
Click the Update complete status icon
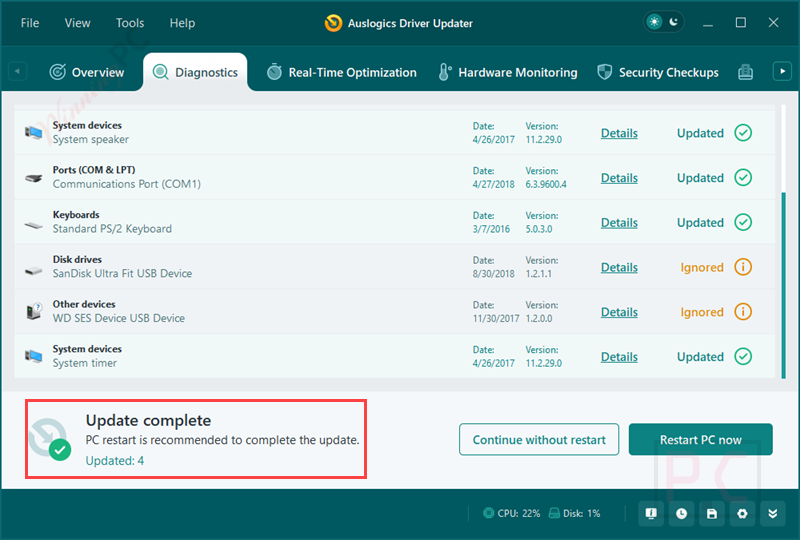[50, 439]
